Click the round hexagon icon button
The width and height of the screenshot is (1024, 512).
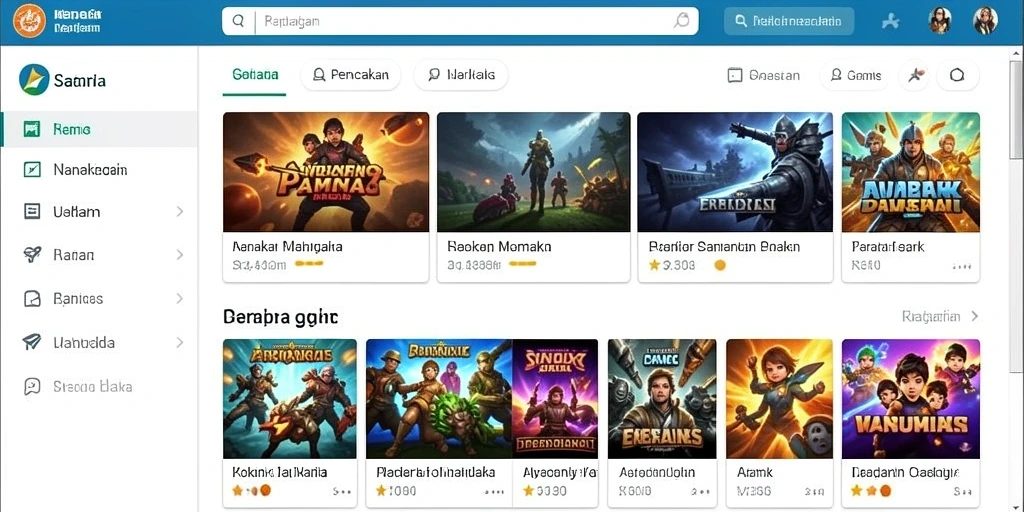[x=957, y=75]
